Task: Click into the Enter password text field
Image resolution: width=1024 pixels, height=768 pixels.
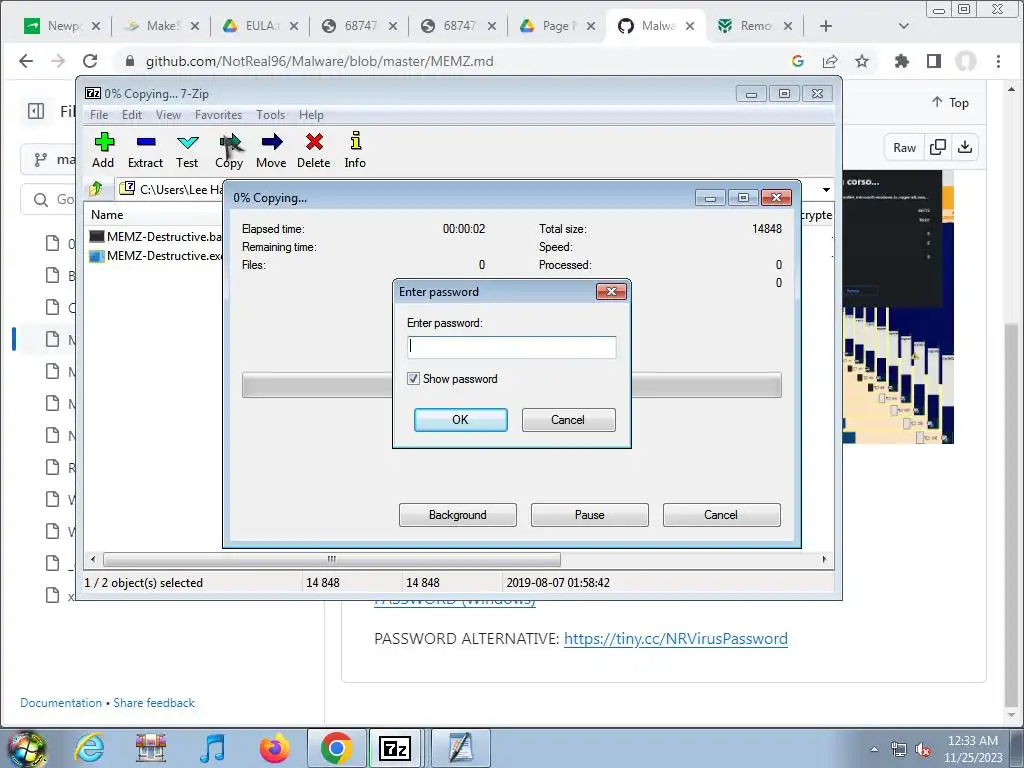Action: pos(511,347)
